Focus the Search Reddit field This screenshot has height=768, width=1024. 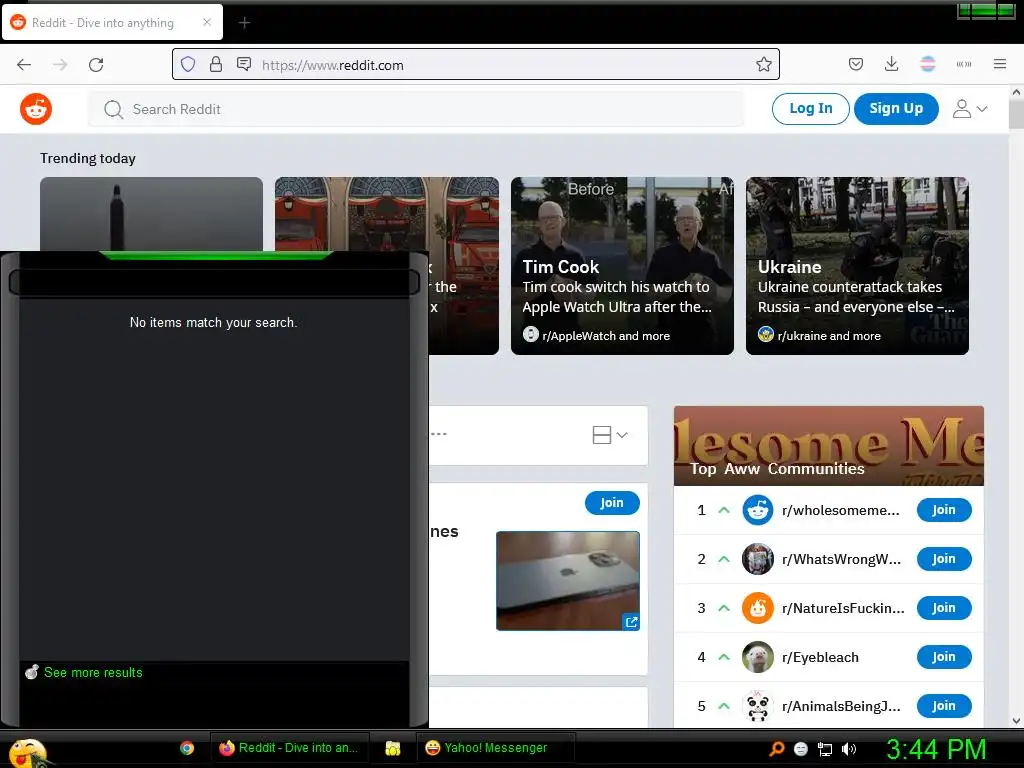tap(416, 109)
